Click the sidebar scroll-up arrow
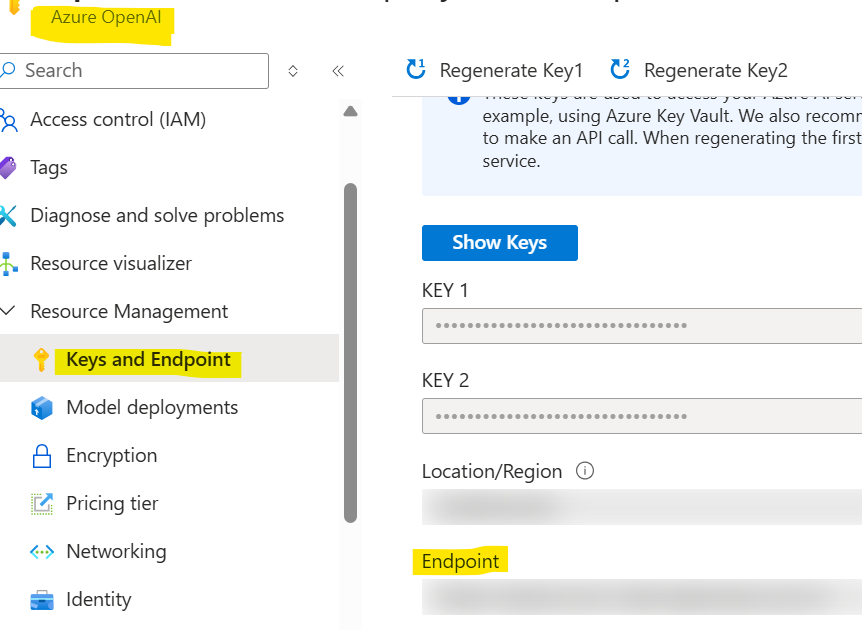Screen dimensions: 862x630 pos(350,112)
